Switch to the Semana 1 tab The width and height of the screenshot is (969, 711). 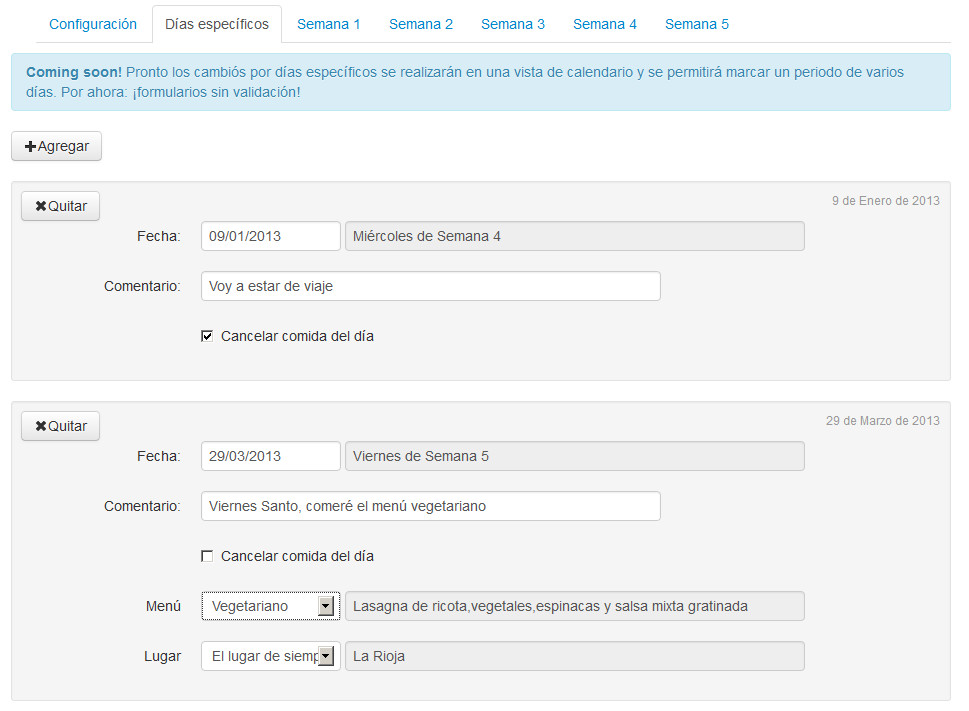tap(328, 24)
